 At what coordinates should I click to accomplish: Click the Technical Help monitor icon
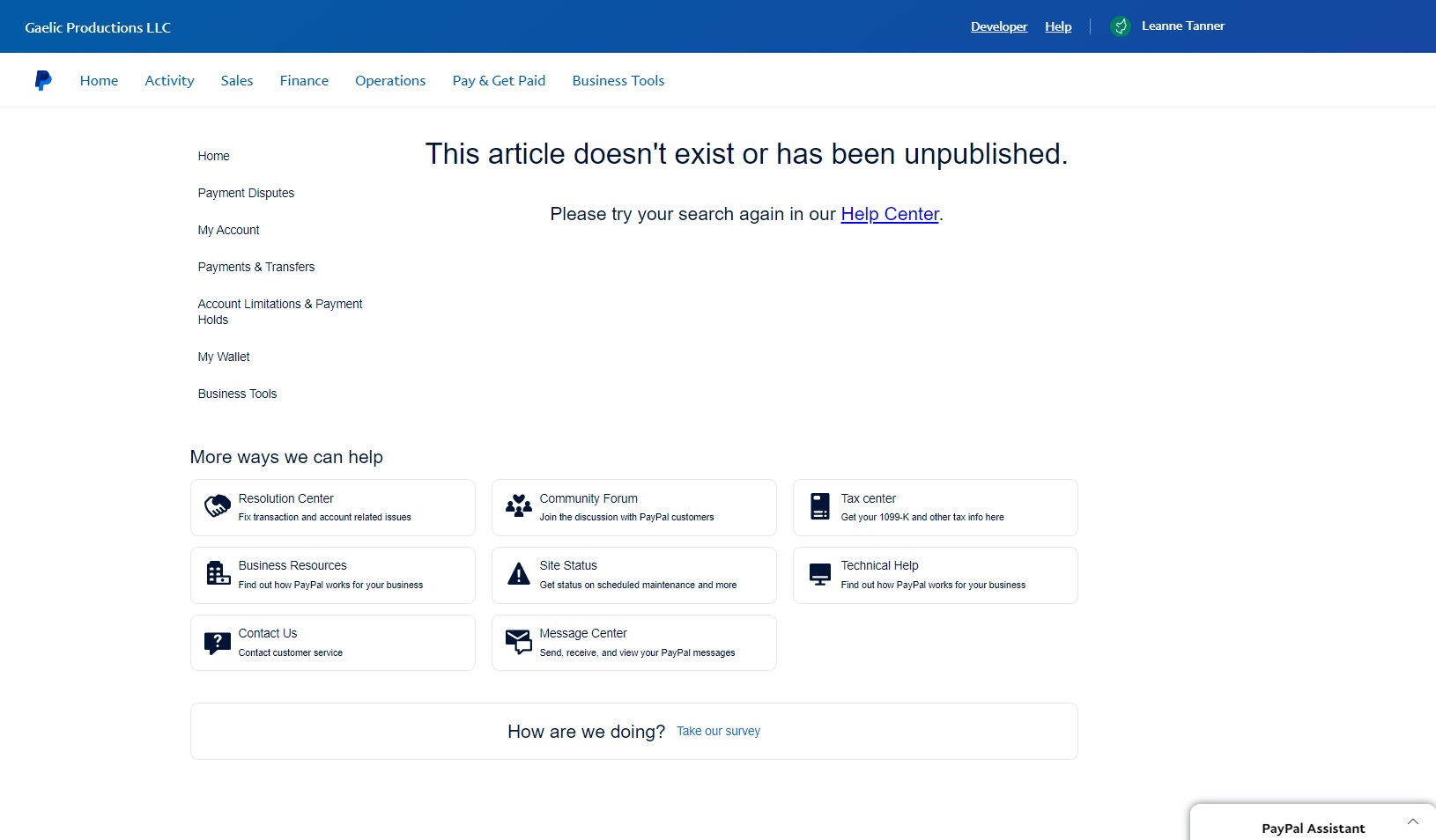[819, 574]
